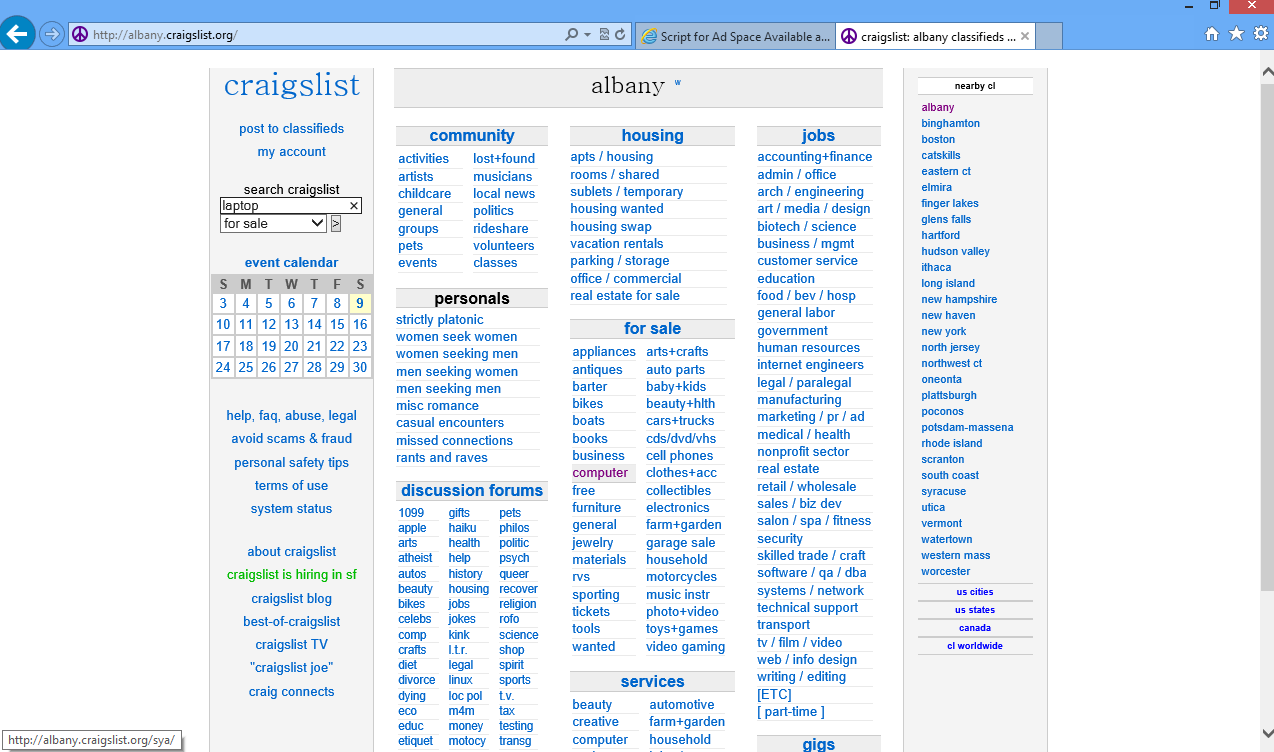This screenshot has width=1274, height=752.
Task: Open 'real estate for sale' housing link
Action: point(625,296)
